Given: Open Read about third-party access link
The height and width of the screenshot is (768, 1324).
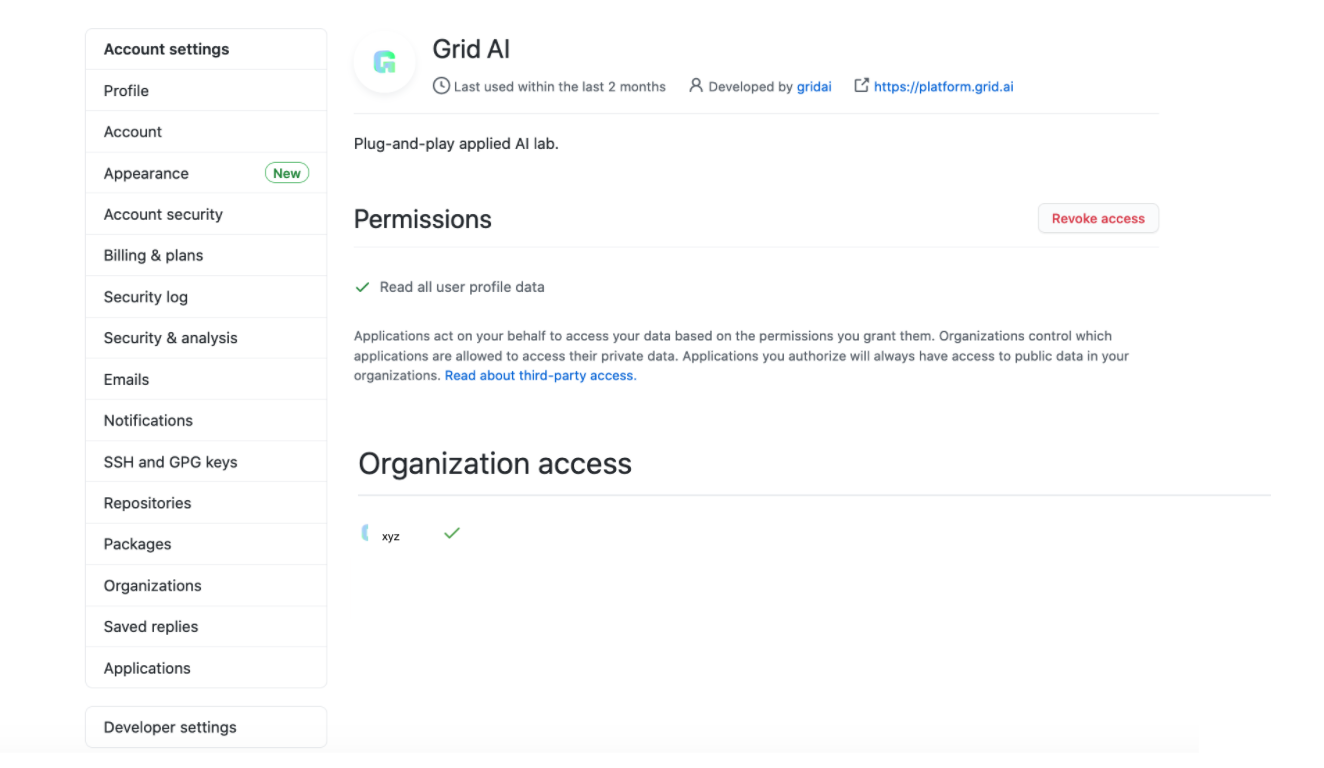Looking at the screenshot, I should tap(540, 376).
